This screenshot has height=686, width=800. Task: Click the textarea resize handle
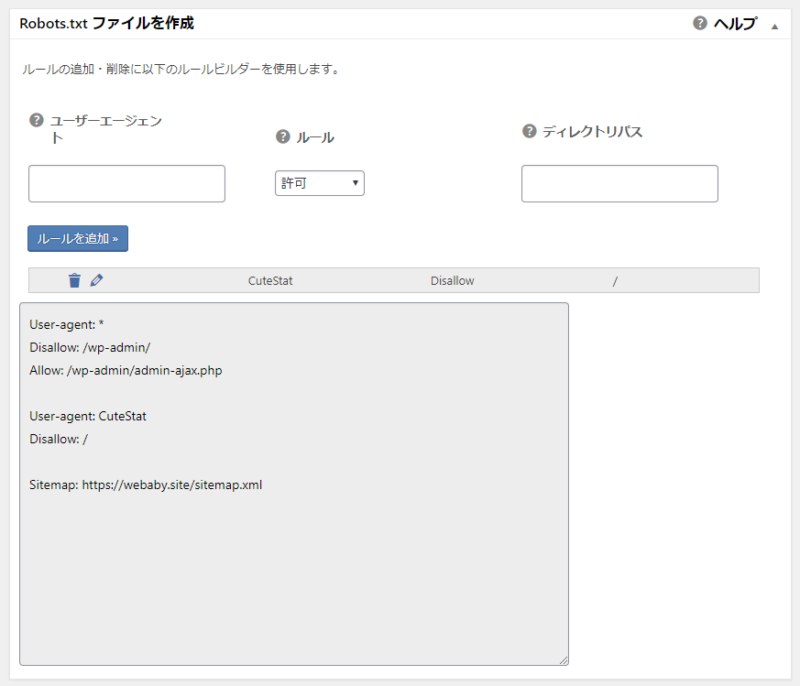562,658
